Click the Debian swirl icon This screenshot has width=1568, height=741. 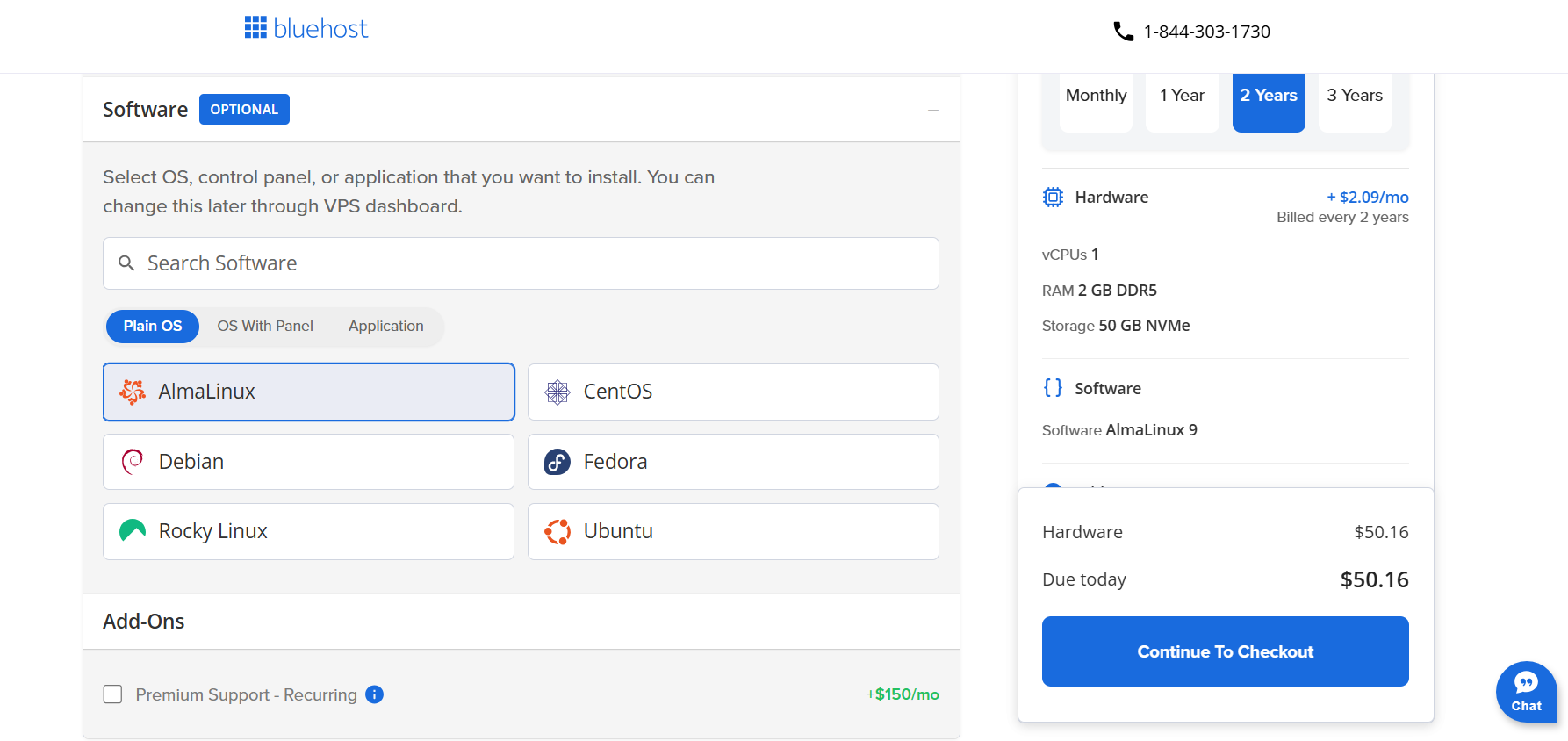pos(133,462)
